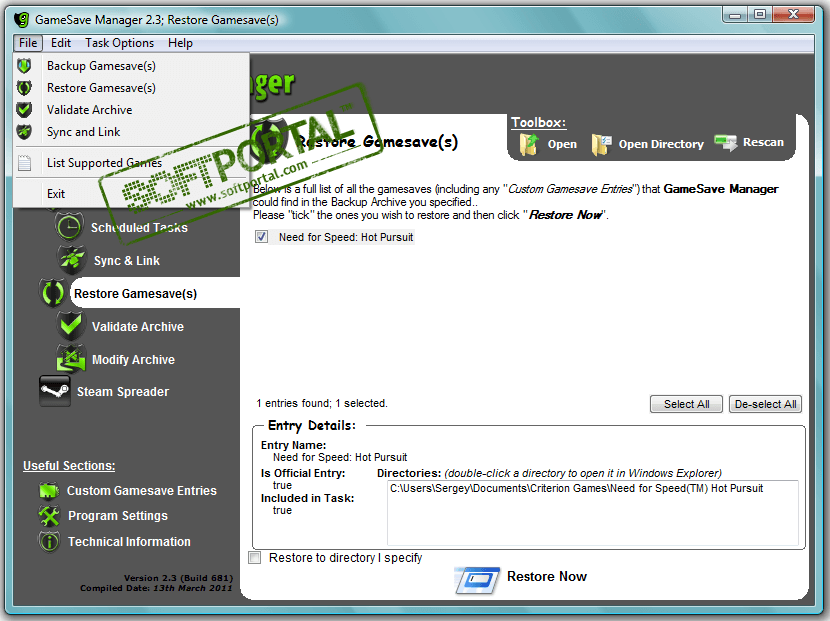Click the Restore Gamesave(s) menu icon
This screenshot has width=830, height=621.
[24, 88]
